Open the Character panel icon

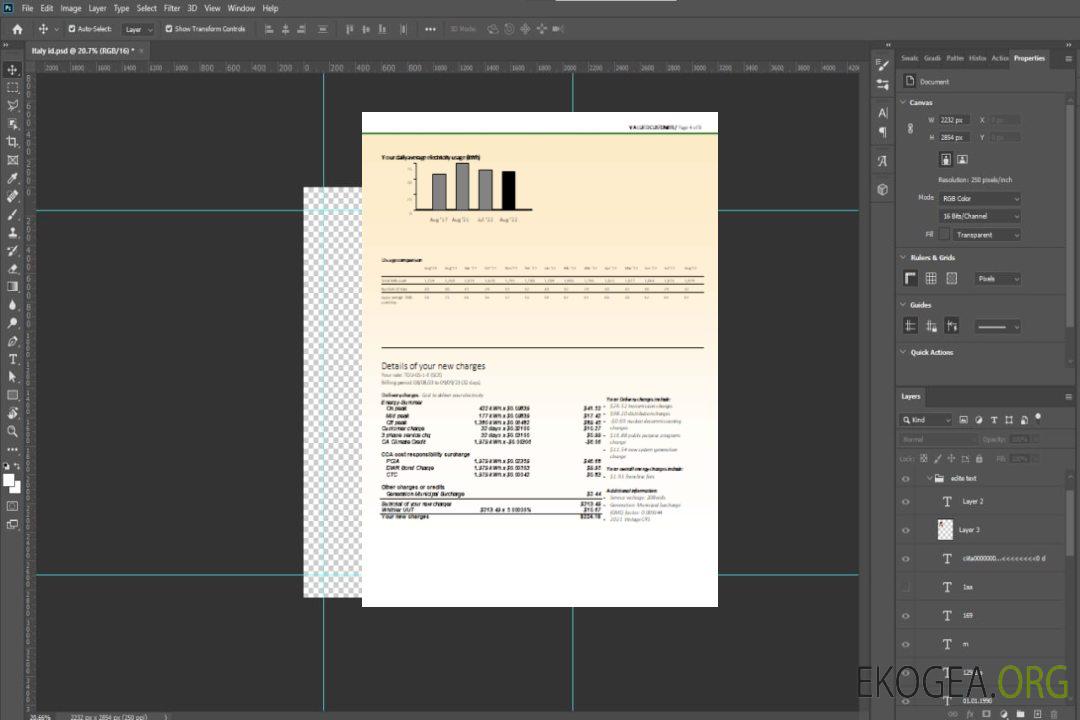882,113
